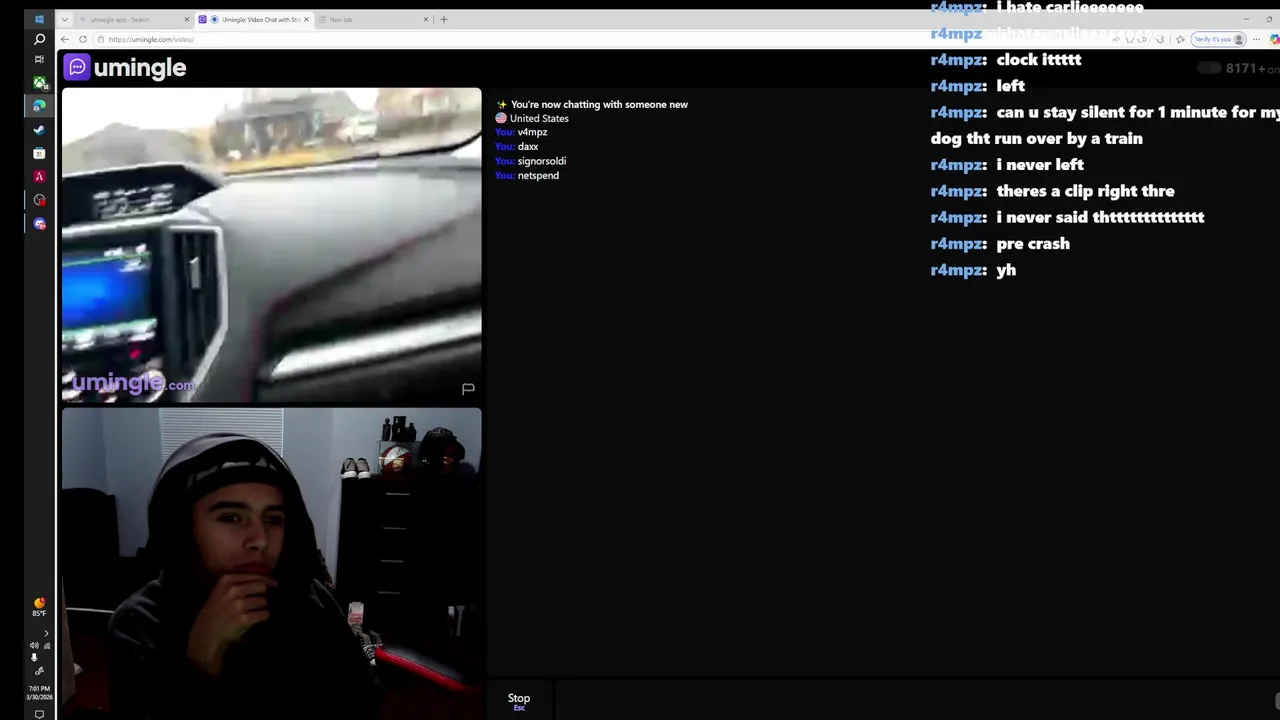The height and width of the screenshot is (720, 1280).
Task: Open Task View in the taskbar
Action: tap(39, 60)
